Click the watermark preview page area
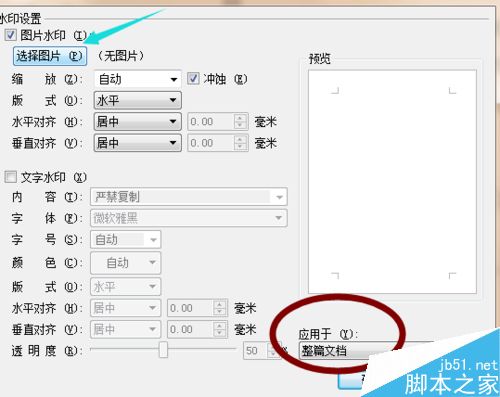The width and height of the screenshot is (500, 397). click(392, 182)
